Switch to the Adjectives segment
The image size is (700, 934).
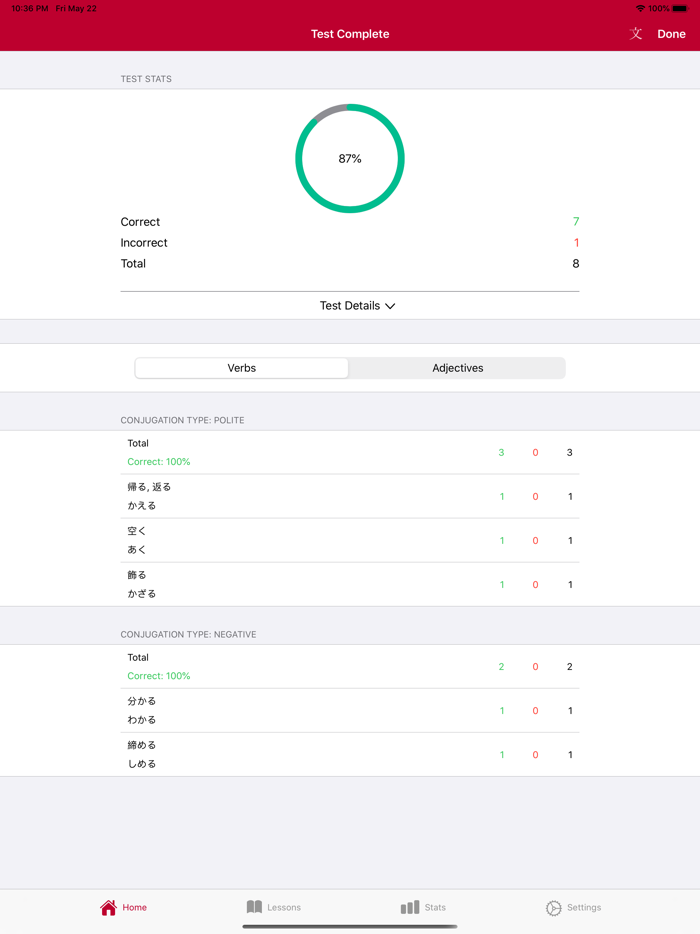click(x=458, y=368)
